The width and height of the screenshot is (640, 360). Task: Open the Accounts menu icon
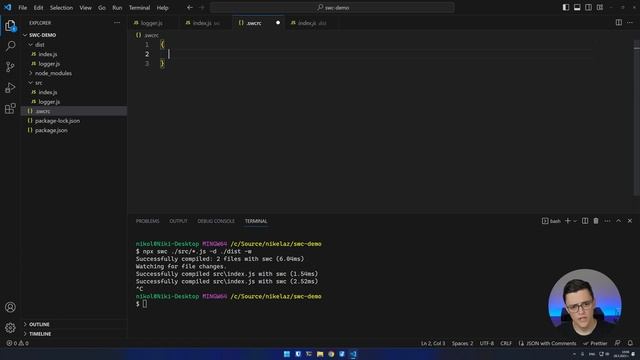tap(10, 307)
